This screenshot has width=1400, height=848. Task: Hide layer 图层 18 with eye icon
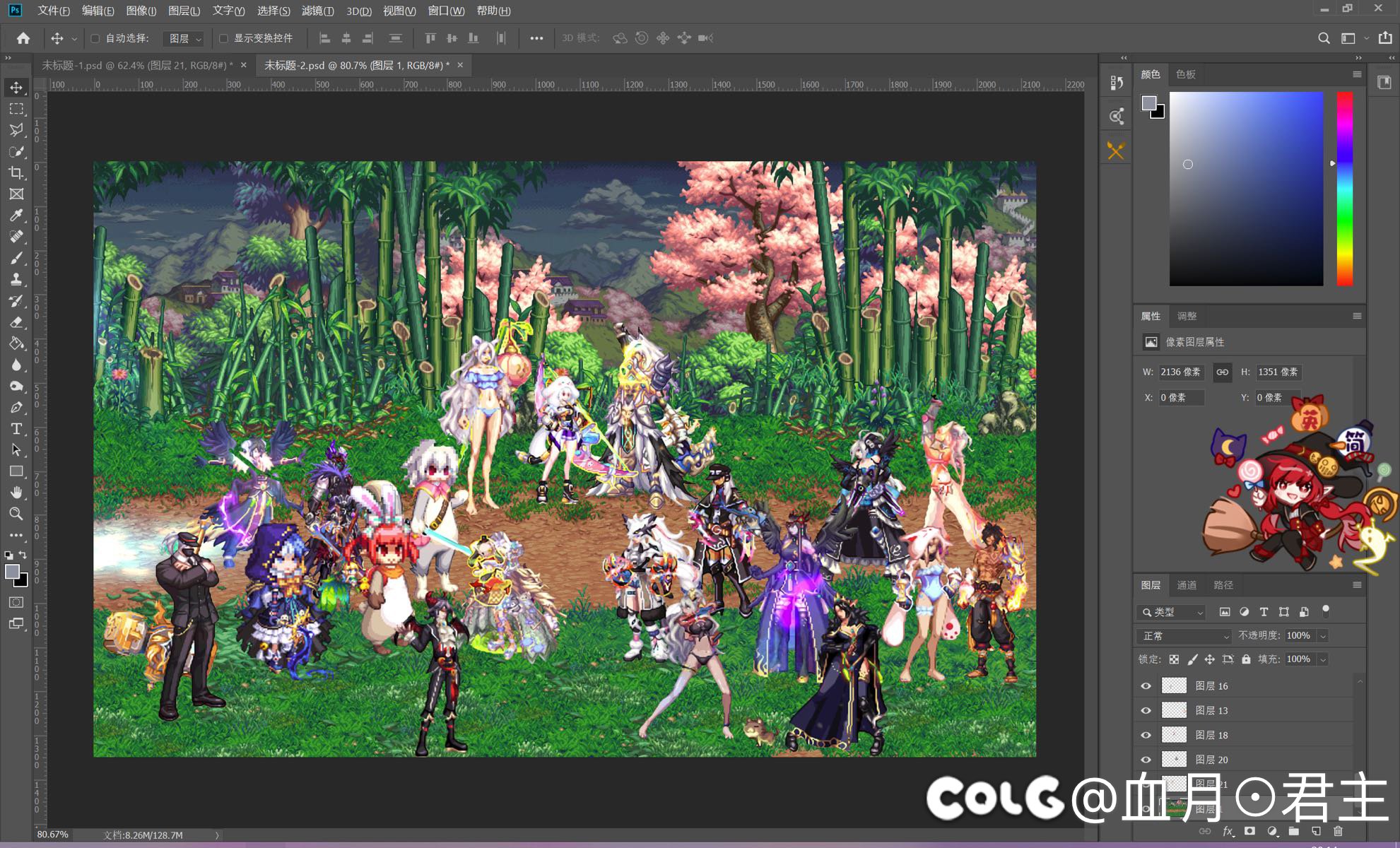1146,735
